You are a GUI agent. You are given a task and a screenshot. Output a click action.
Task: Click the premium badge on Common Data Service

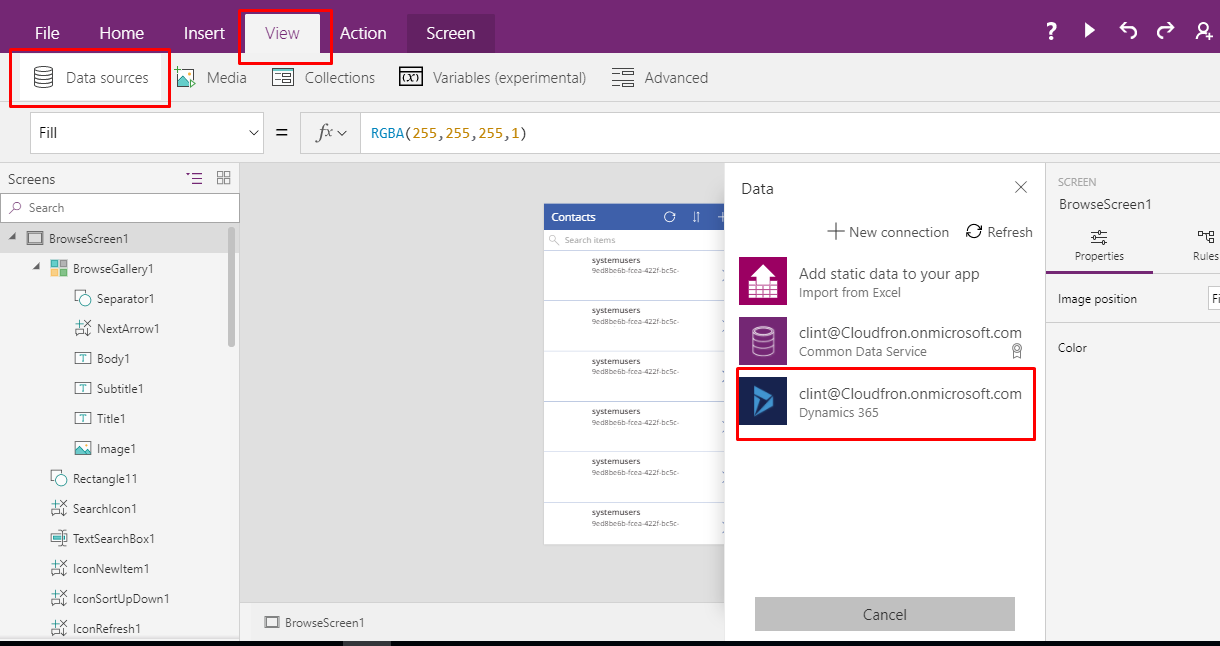tap(1017, 351)
